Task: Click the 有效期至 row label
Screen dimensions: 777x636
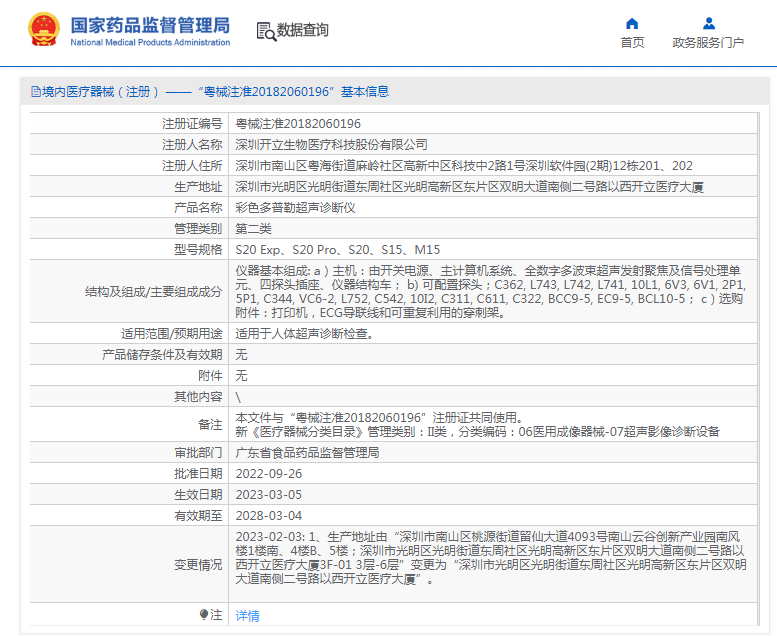Action: pyautogui.click(x=198, y=516)
